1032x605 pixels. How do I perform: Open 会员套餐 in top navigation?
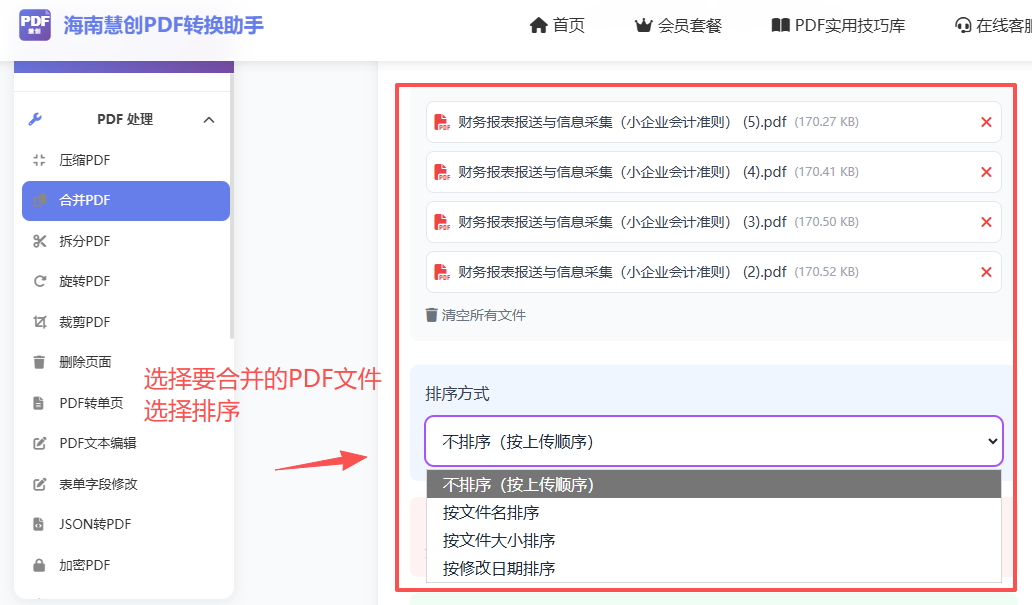[x=678, y=26]
